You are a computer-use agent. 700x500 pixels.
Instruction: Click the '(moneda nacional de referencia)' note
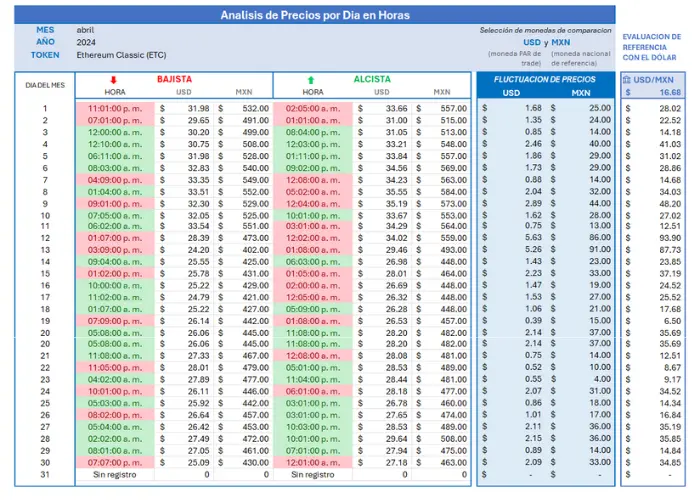point(580,58)
